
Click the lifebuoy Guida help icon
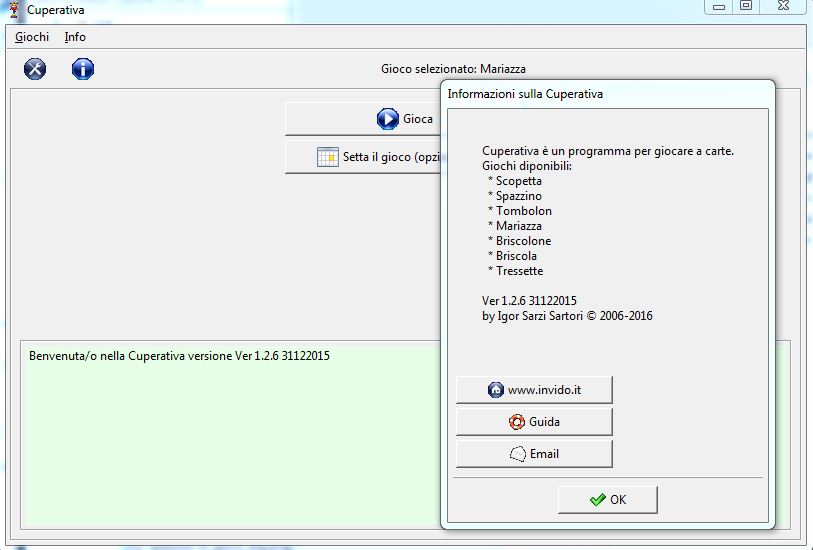517,422
